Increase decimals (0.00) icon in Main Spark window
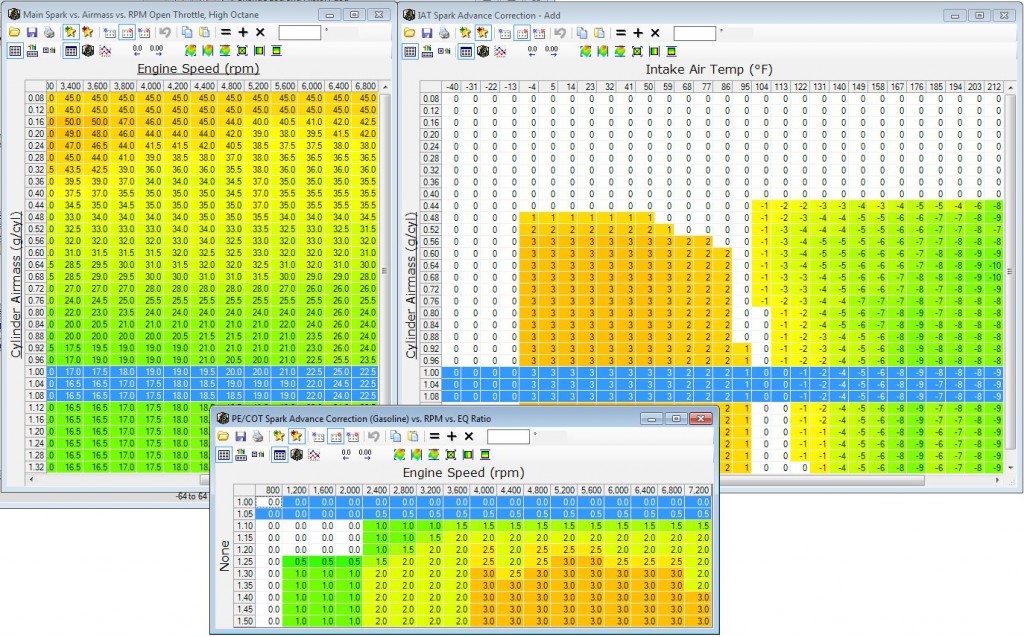 click(156, 50)
